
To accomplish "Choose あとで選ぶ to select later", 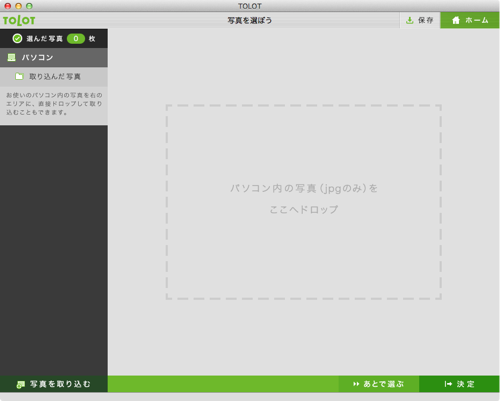I will point(379,384).
